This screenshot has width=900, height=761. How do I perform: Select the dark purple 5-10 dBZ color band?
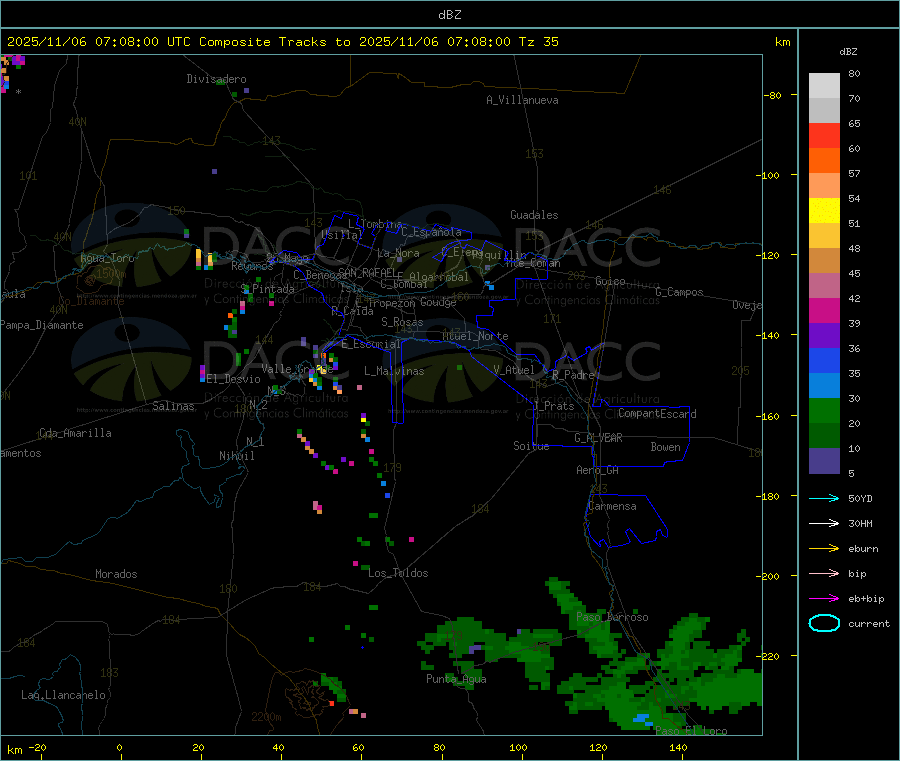pyautogui.click(x=824, y=461)
